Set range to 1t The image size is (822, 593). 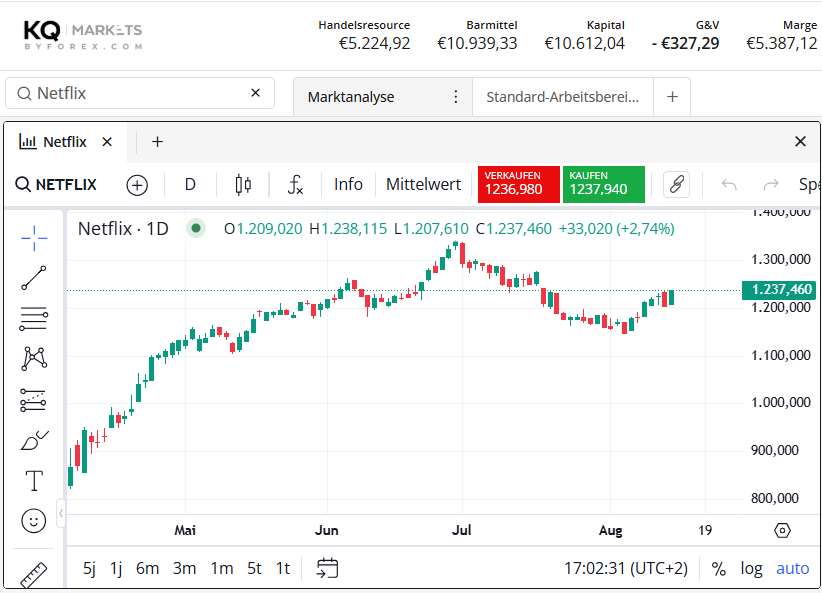tap(283, 568)
